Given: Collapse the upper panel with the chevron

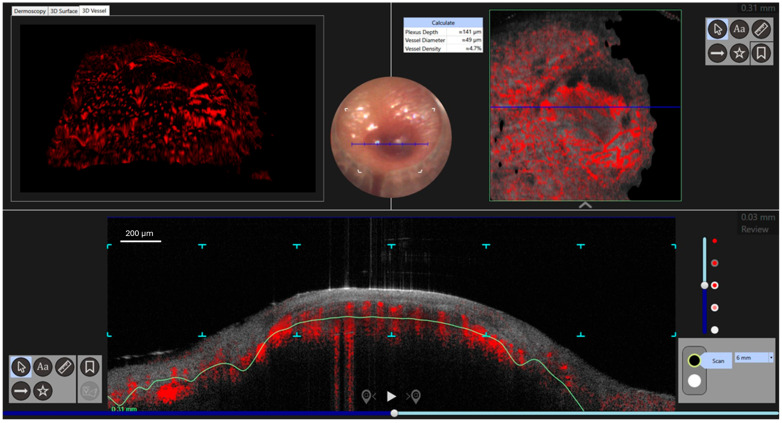Looking at the screenshot, I should (585, 205).
